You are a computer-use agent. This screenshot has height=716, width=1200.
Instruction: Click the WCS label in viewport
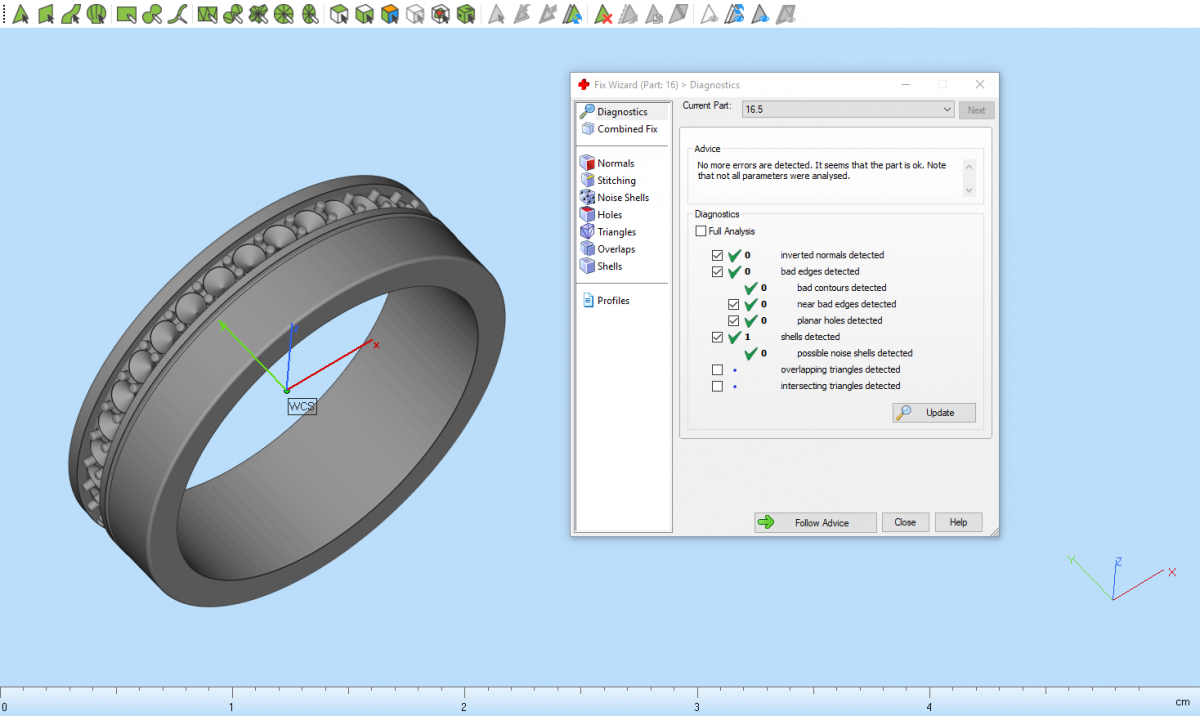tap(301, 407)
